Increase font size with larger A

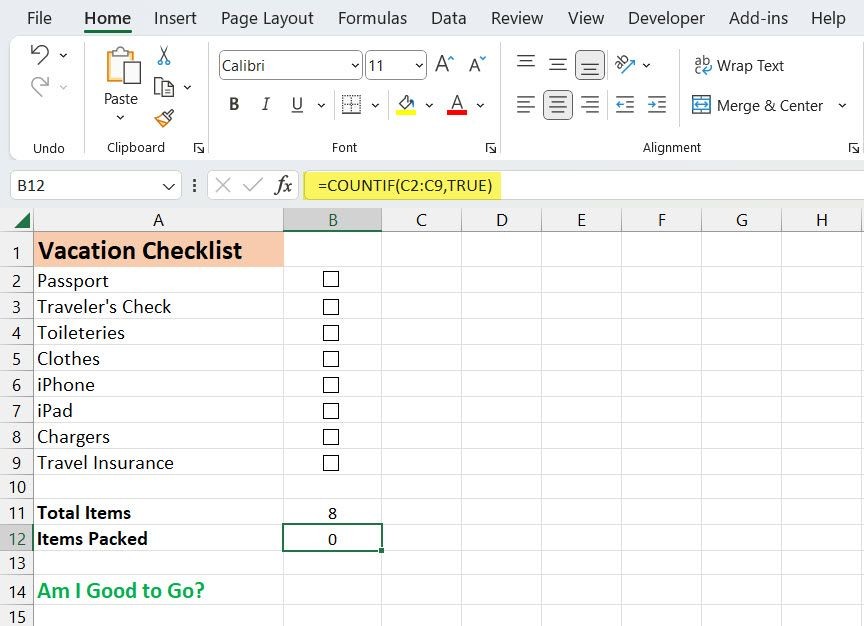pyautogui.click(x=445, y=64)
